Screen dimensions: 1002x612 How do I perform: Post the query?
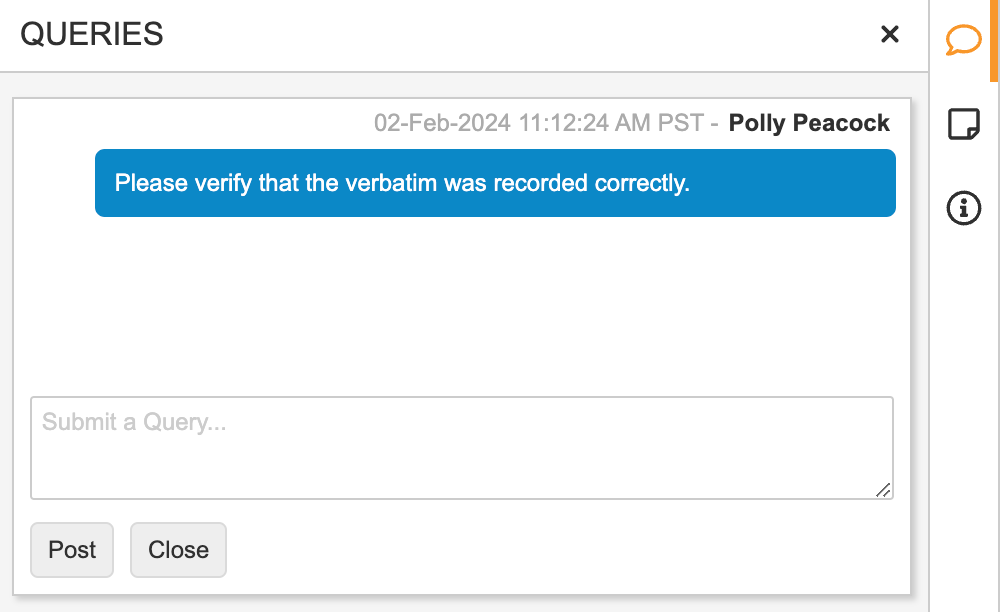(72, 550)
